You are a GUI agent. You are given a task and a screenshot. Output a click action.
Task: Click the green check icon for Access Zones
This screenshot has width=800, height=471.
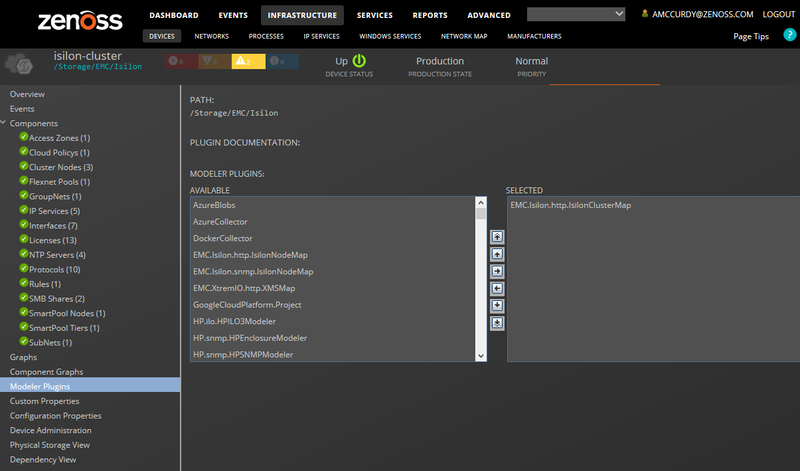pos(23,136)
